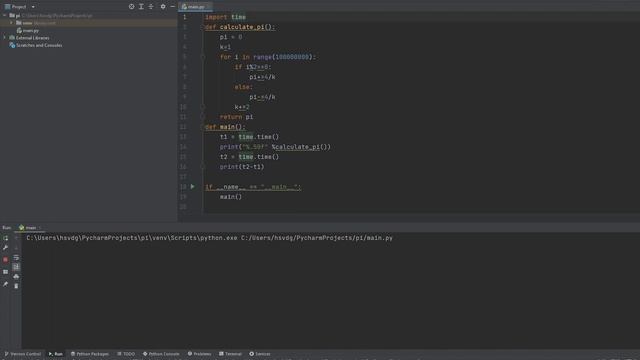Screen dimensions: 640x360
Task: Open the TODO tool window
Action: (126, 354)
